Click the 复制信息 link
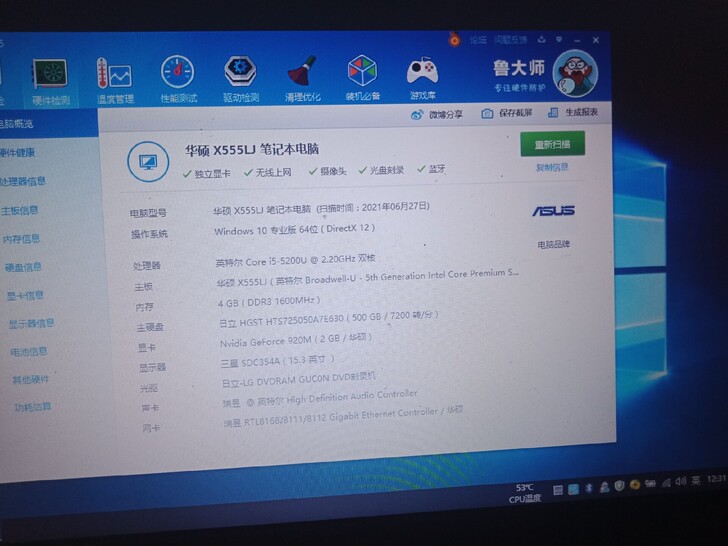 point(552,167)
